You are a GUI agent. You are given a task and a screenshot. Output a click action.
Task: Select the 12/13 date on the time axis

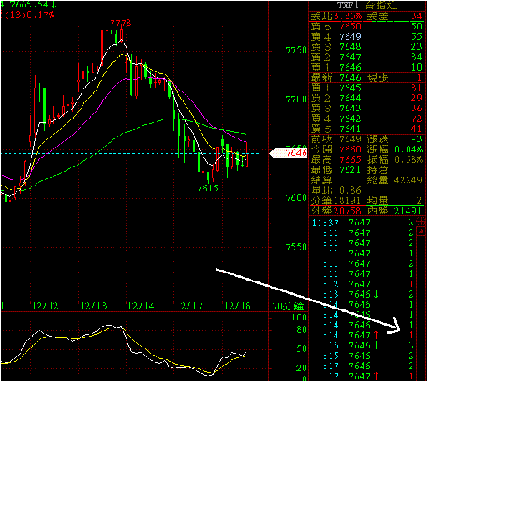94,306
